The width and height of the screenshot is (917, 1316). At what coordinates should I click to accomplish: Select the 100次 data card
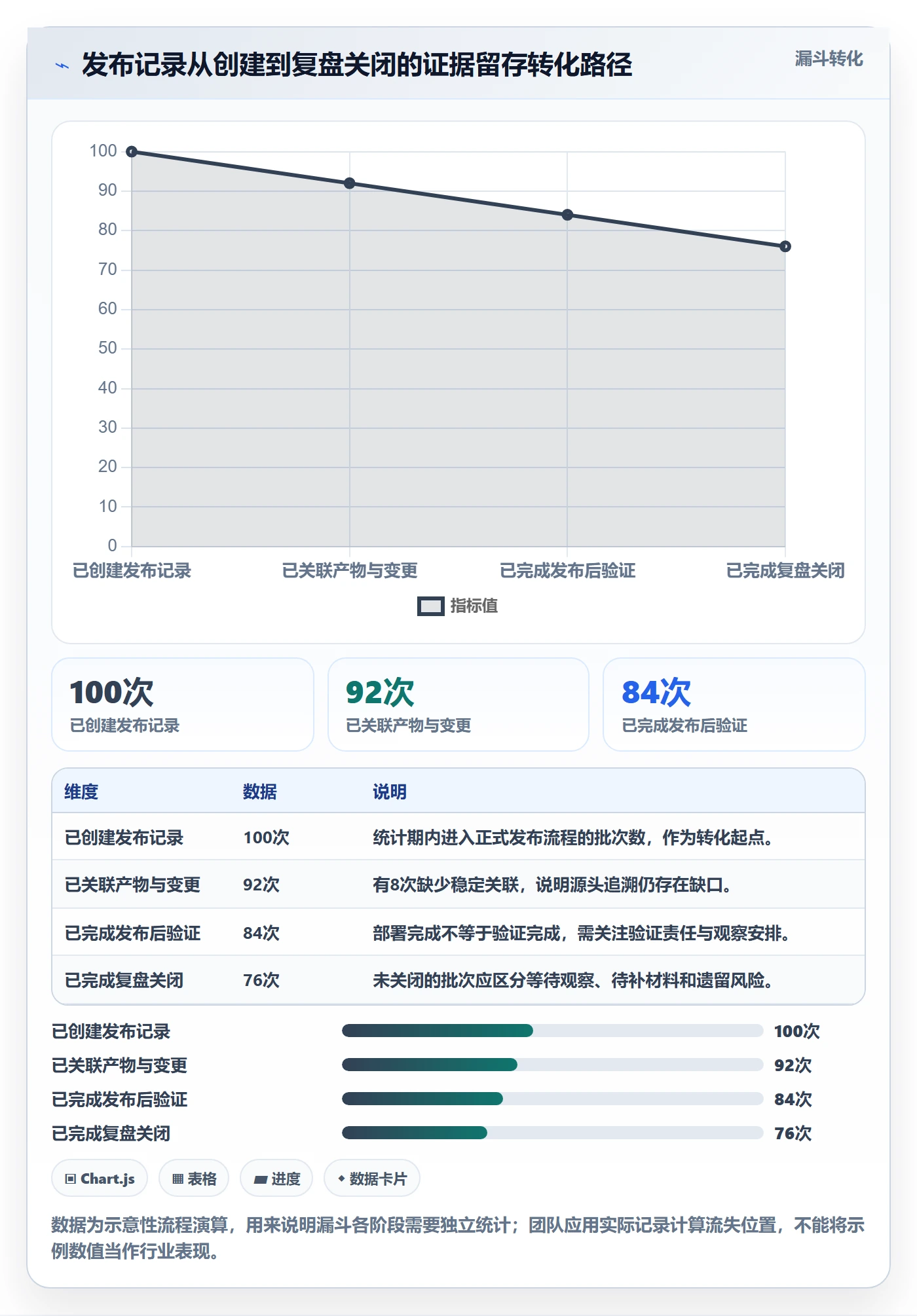pyautogui.click(x=183, y=704)
